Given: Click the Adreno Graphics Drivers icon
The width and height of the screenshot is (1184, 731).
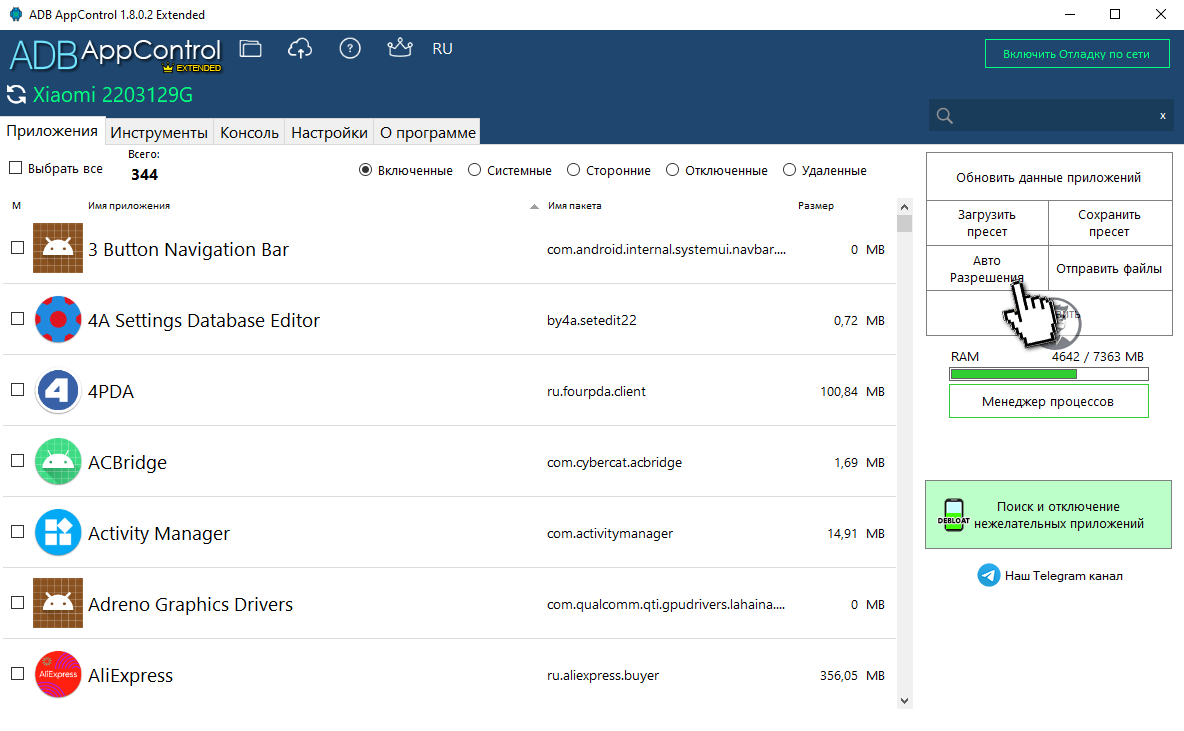Looking at the screenshot, I should tap(58, 603).
